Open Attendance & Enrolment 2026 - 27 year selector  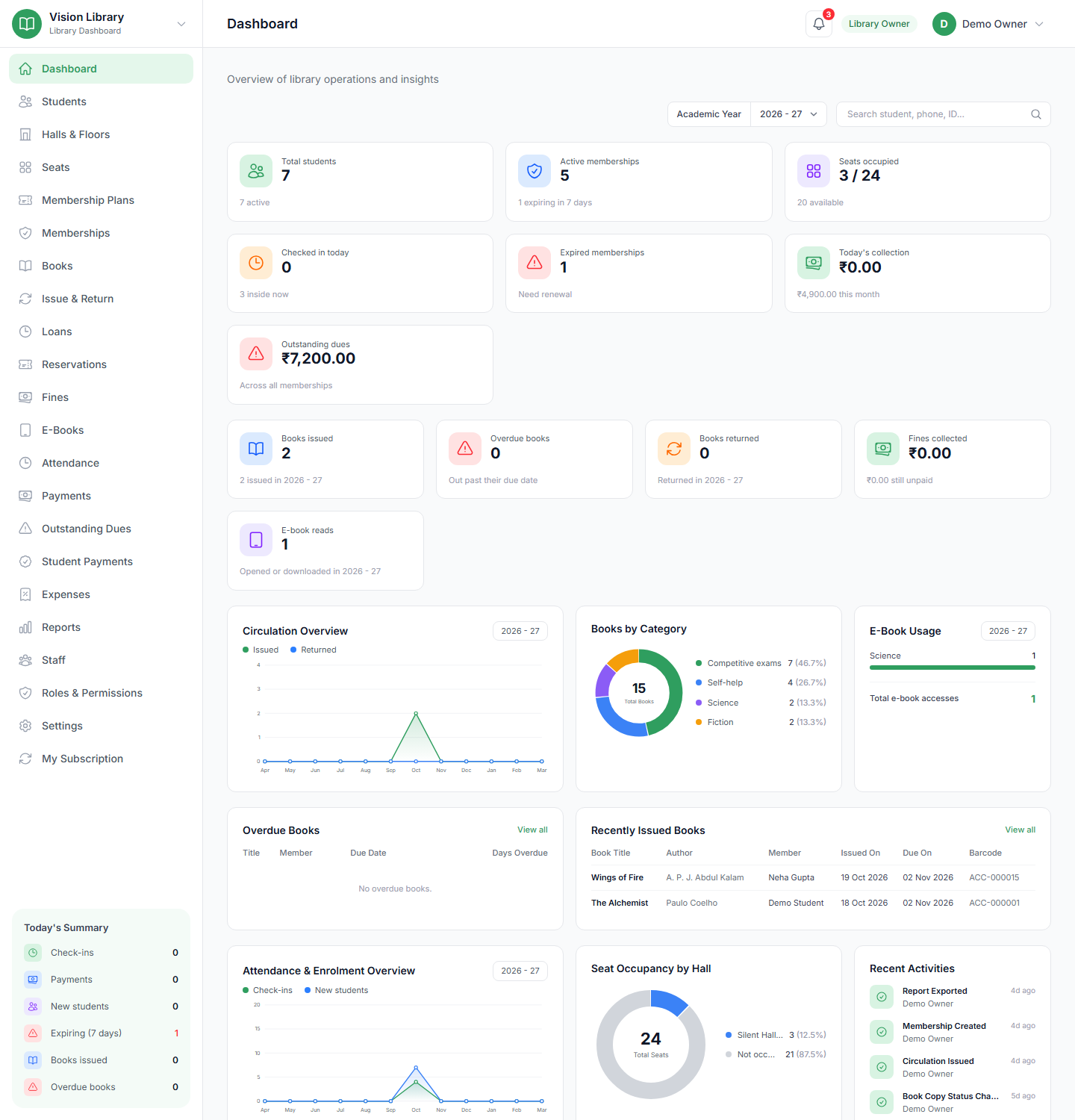tap(520, 971)
